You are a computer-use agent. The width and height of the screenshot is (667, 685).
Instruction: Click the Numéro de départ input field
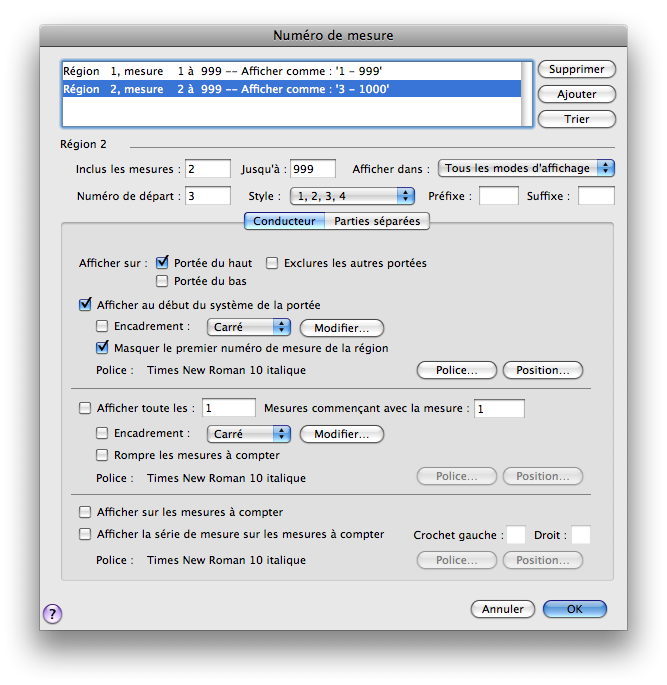pos(207,196)
